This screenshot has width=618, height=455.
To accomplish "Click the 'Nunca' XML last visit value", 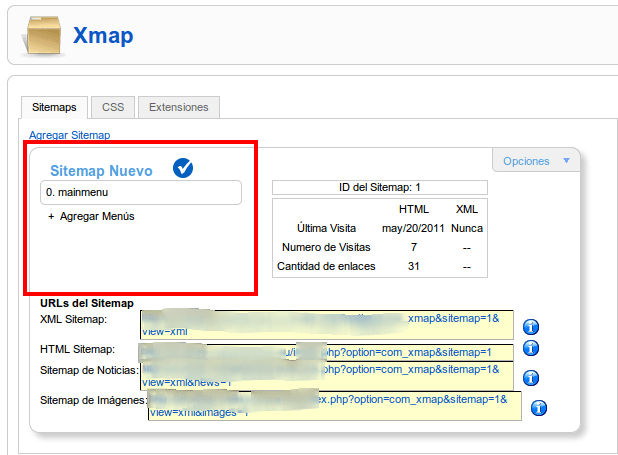I will 467,228.
